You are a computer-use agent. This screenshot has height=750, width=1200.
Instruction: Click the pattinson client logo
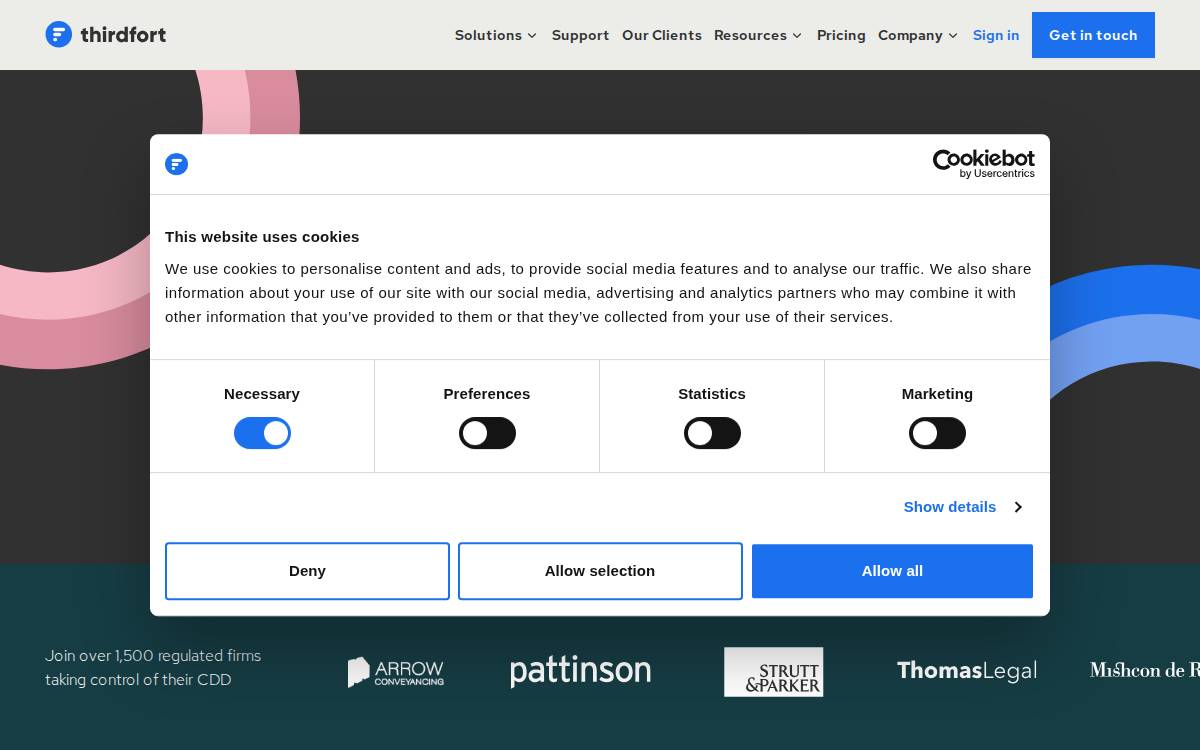click(580, 670)
